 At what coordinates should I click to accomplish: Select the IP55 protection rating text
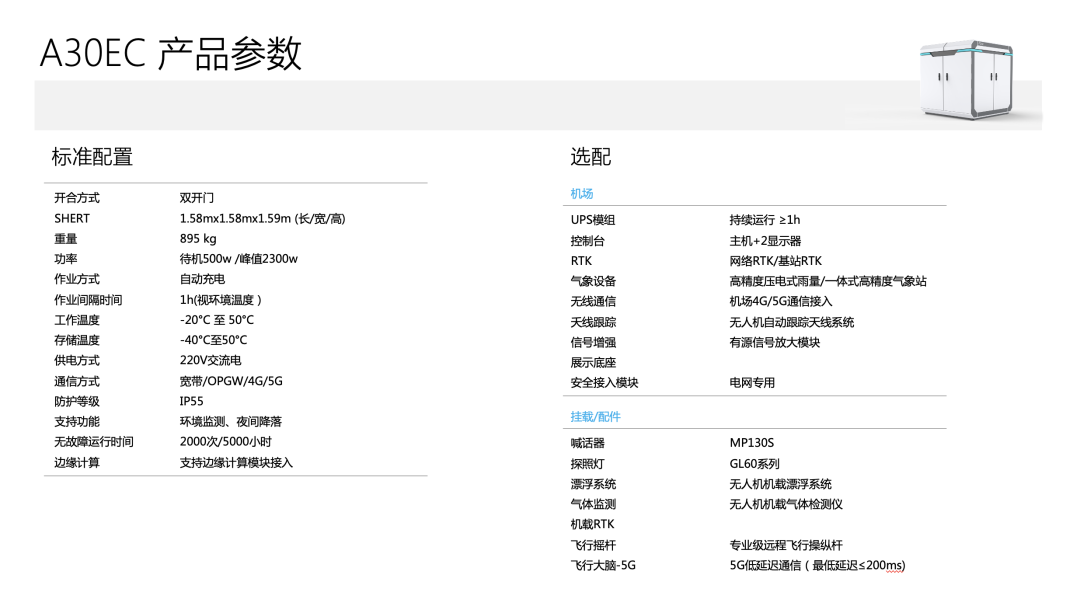tap(191, 401)
